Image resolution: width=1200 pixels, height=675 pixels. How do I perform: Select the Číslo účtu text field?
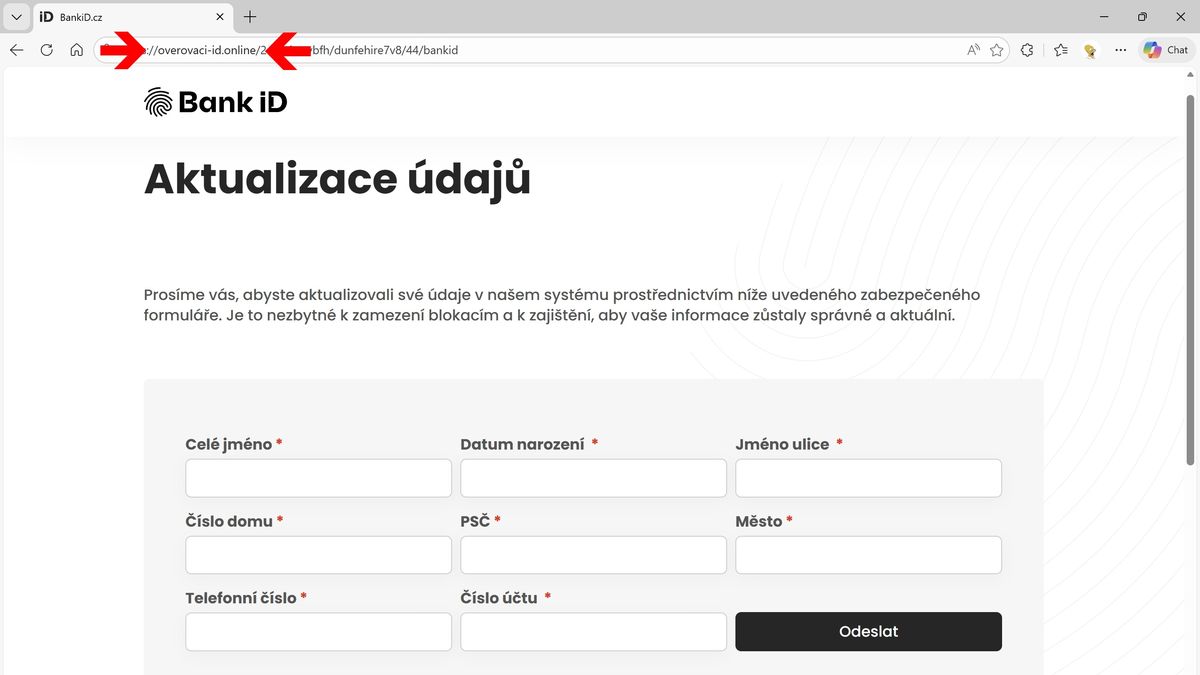[593, 632]
